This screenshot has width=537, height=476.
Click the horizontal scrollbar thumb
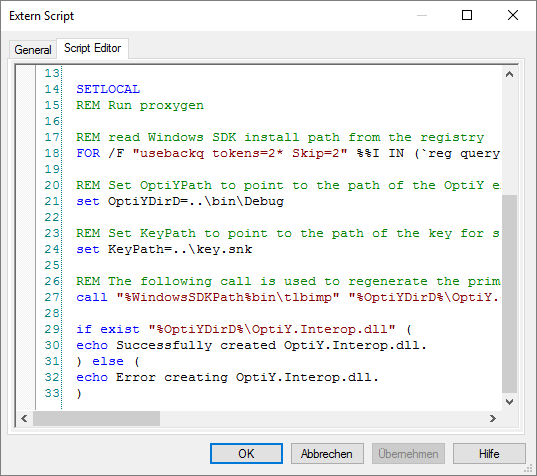(x=96, y=418)
